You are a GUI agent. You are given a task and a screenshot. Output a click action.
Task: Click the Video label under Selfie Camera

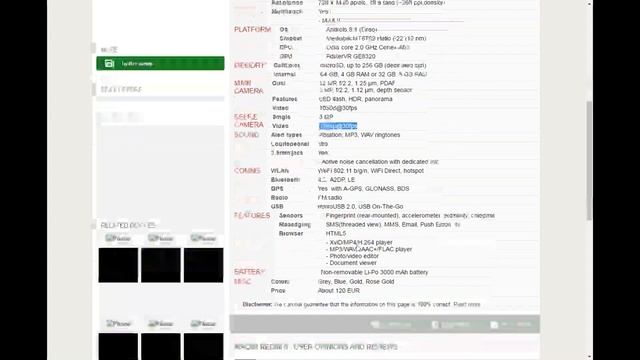280,126
